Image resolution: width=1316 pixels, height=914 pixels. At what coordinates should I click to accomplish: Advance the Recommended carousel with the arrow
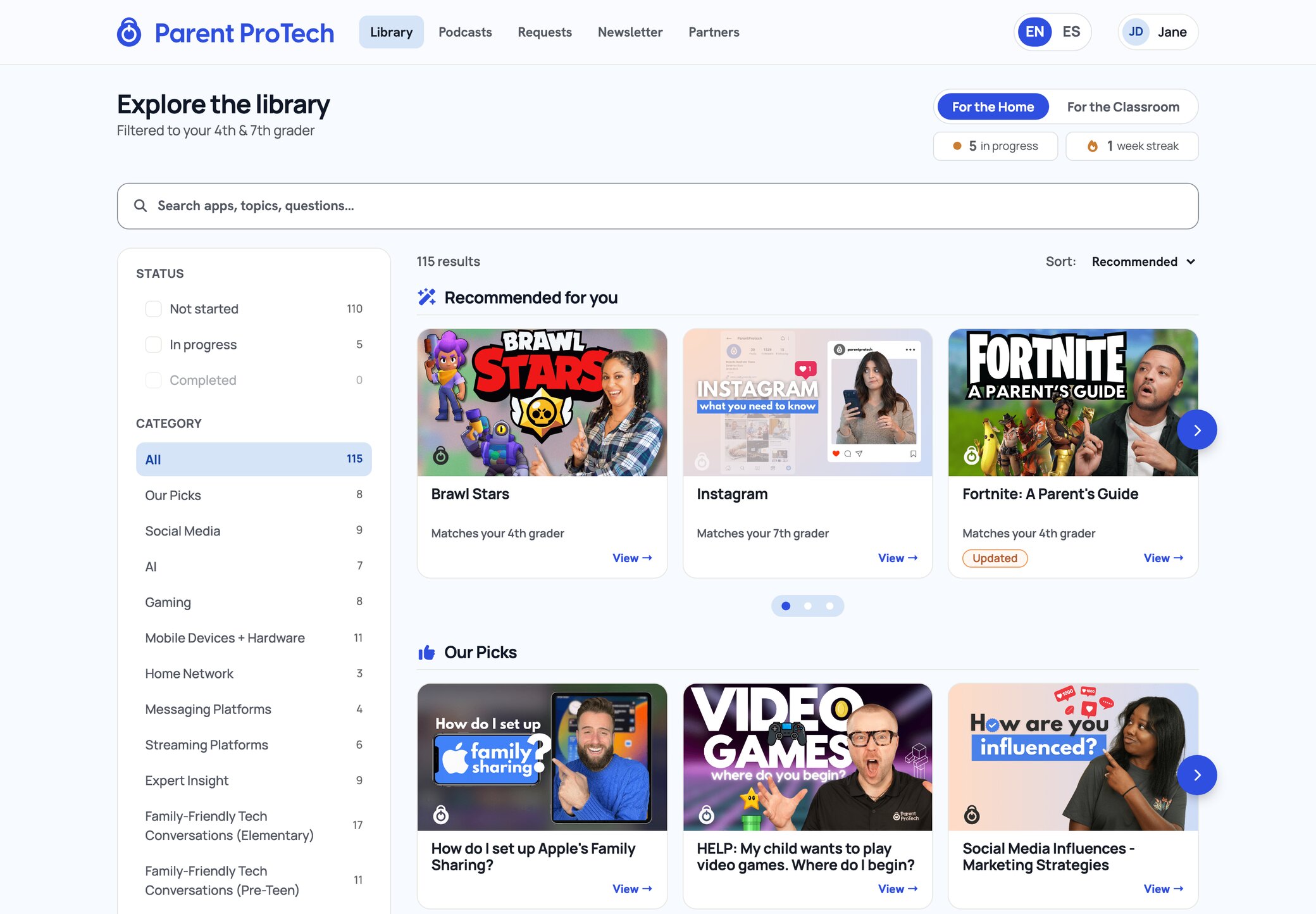click(x=1196, y=430)
